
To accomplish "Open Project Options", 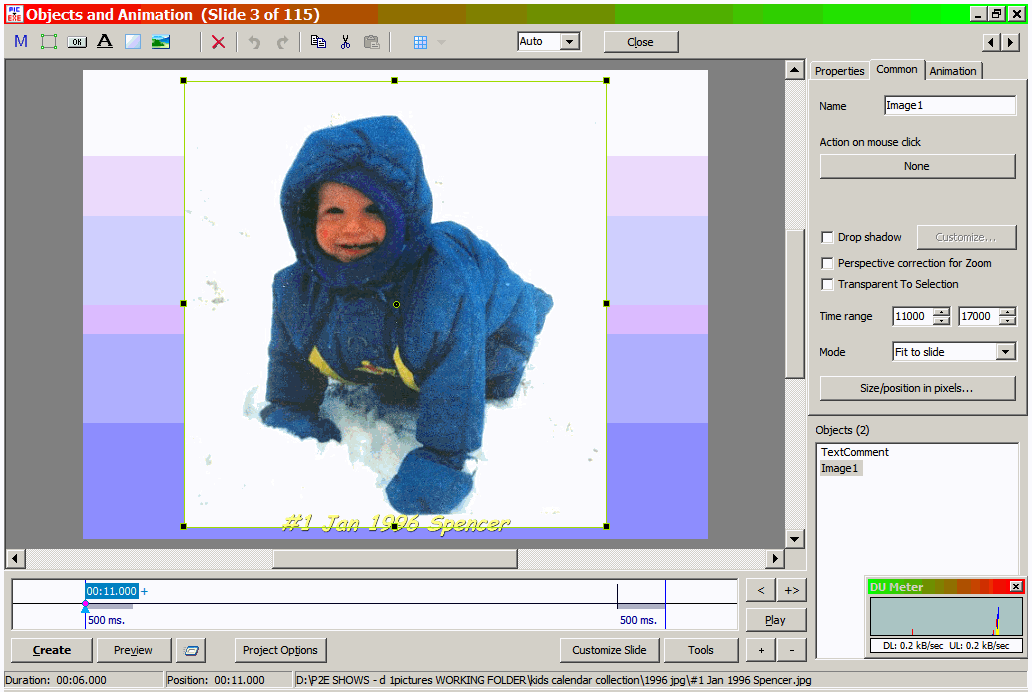I will [280, 650].
